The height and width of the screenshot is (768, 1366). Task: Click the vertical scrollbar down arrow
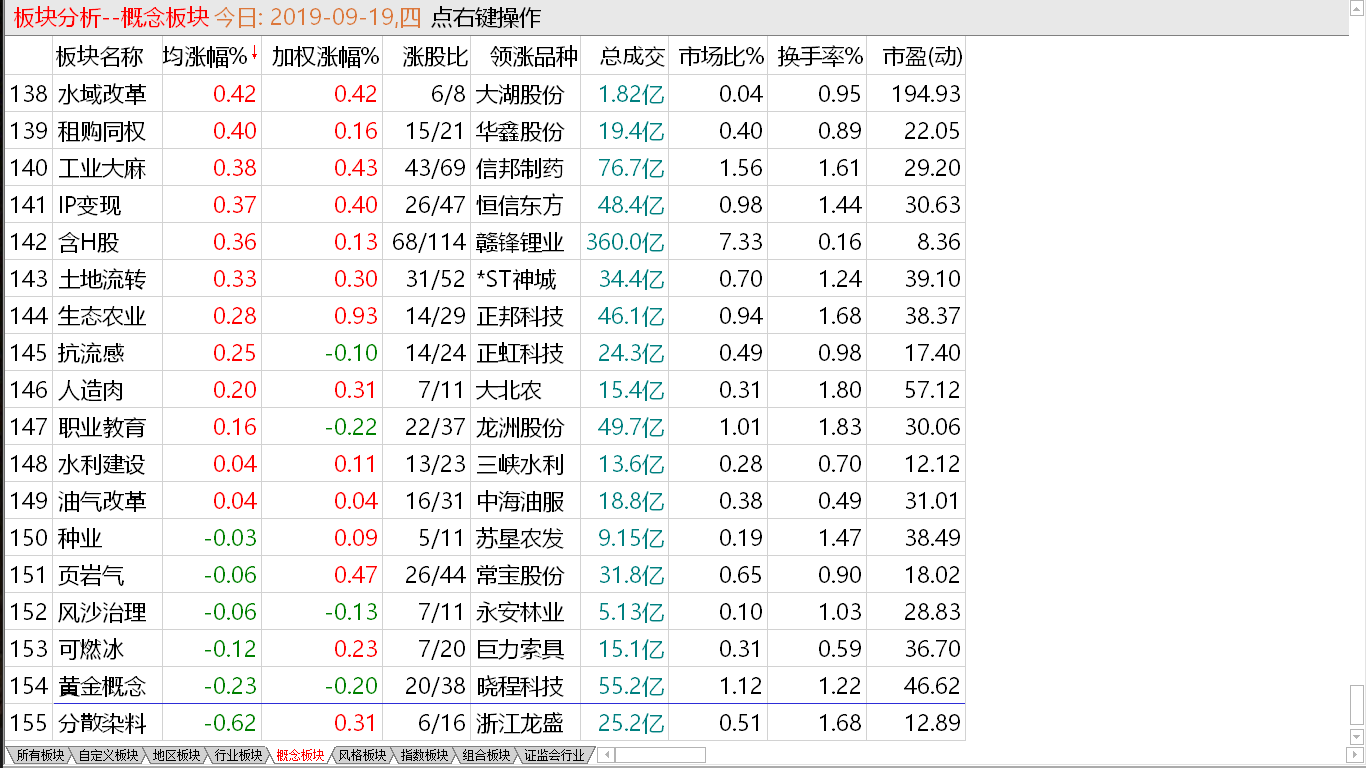pos(1357,738)
